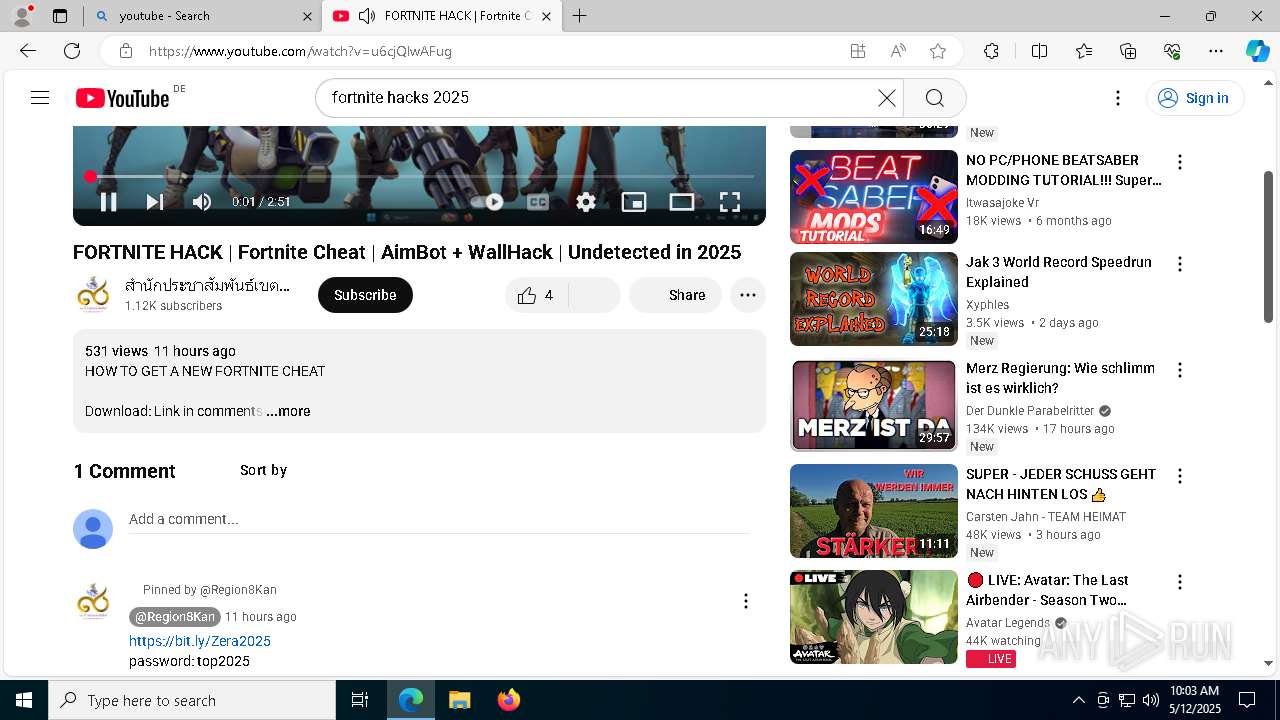Open File Explorer from taskbar
The image size is (1280, 720).
pos(459,700)
